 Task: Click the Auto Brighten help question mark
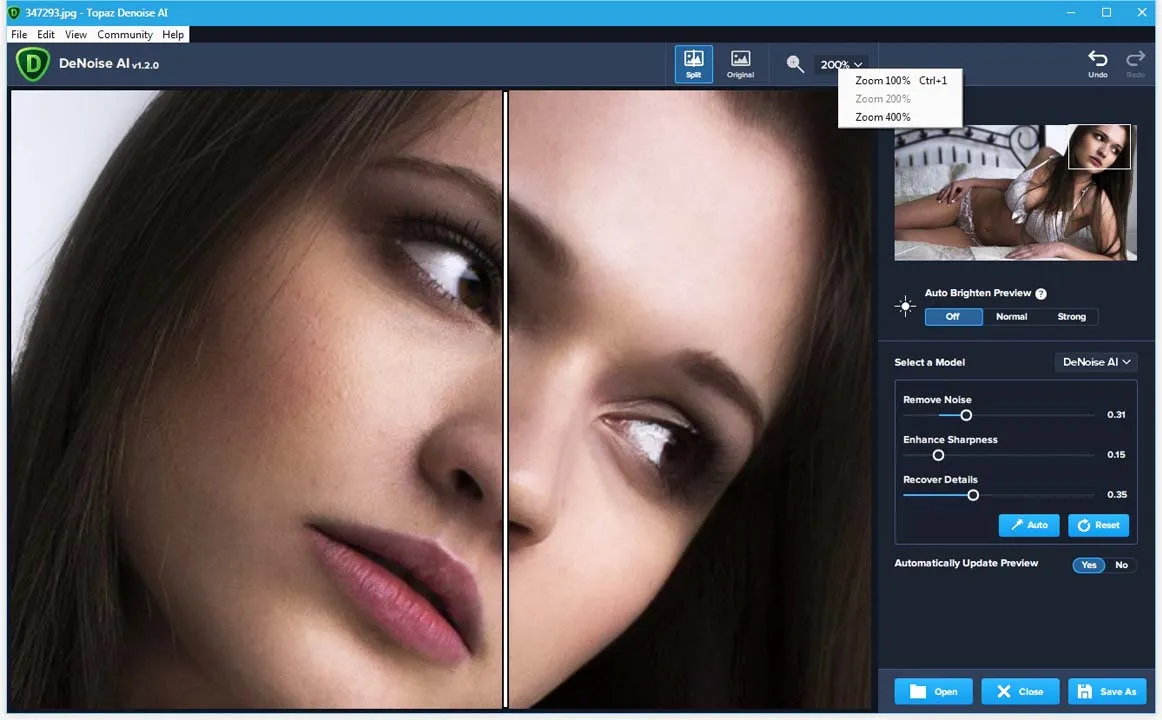click(1041, 294)
